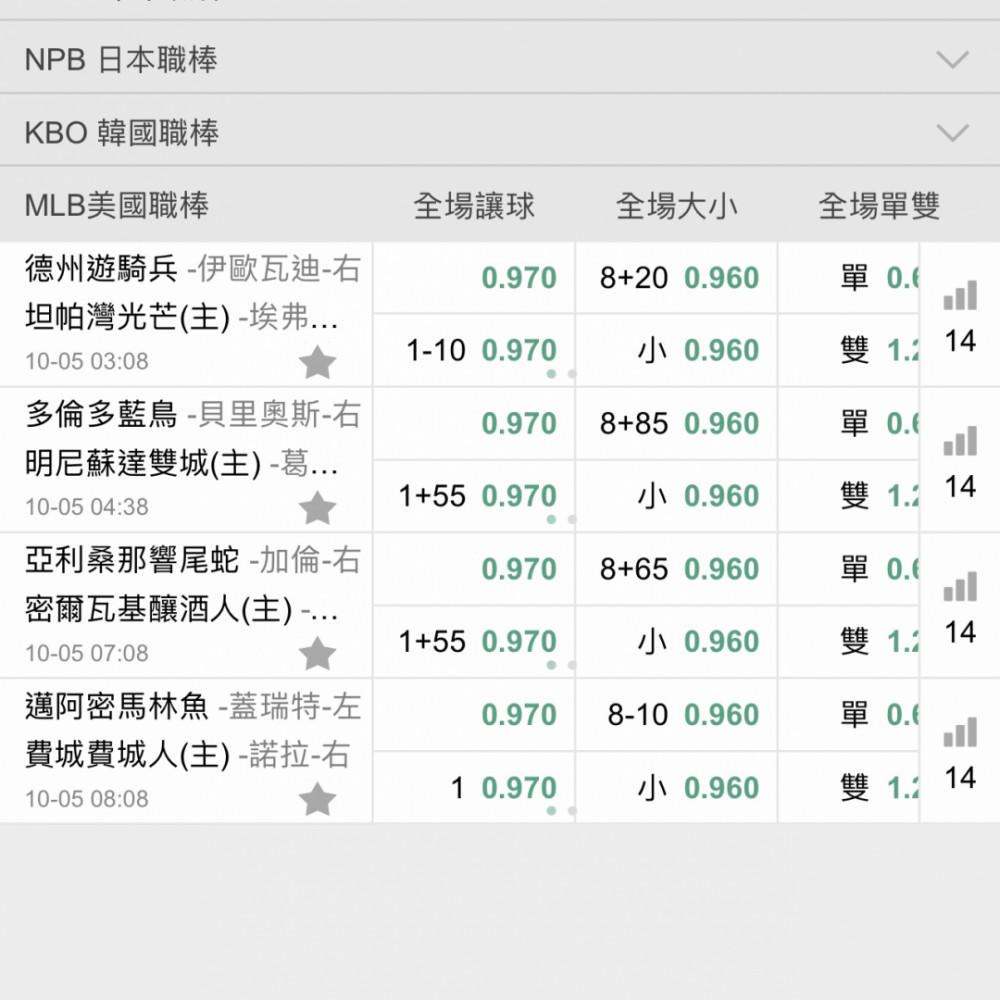Select 多倫多藍鳥 handicap odds 0.970

[474, 423]
